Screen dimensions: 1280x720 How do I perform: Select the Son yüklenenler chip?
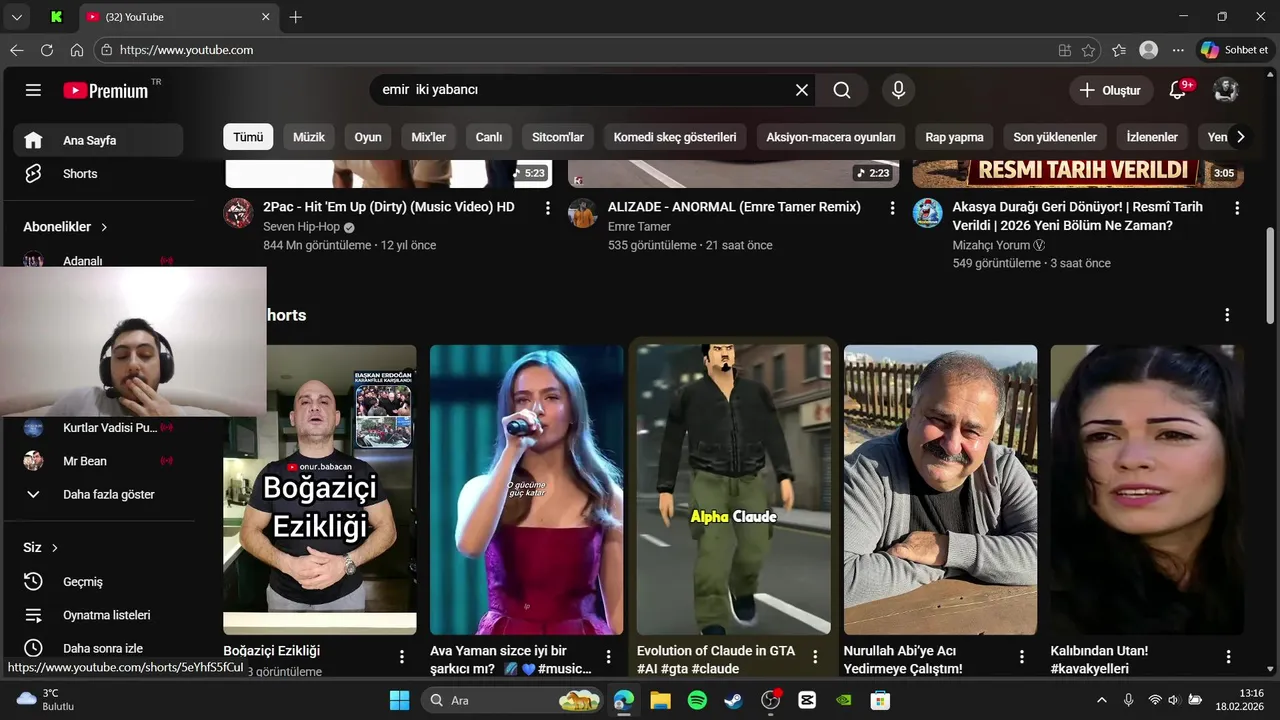[x=1055, y=137]
